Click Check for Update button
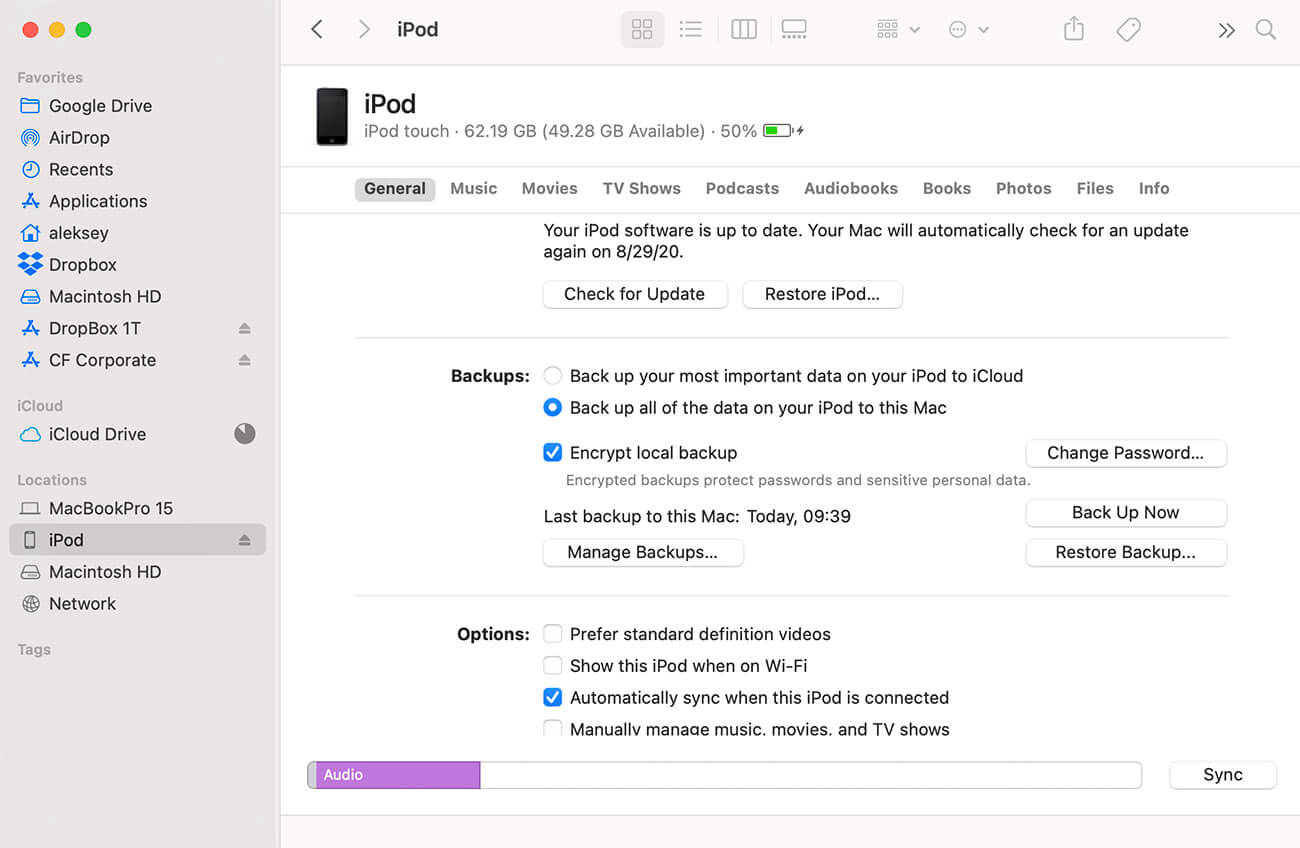Viewport: 1300px width, 848px height. coord(635,294)
